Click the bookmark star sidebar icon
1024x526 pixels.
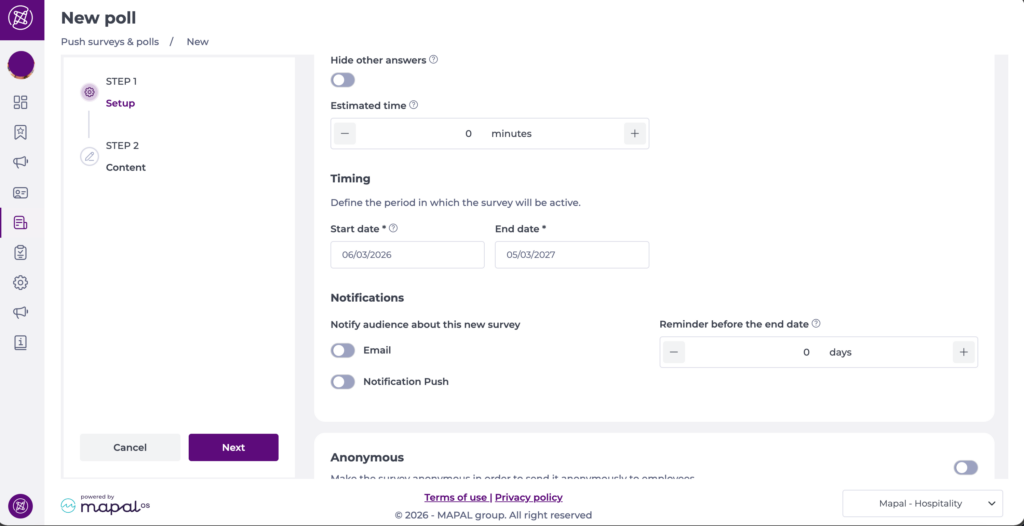coord(21,132)
